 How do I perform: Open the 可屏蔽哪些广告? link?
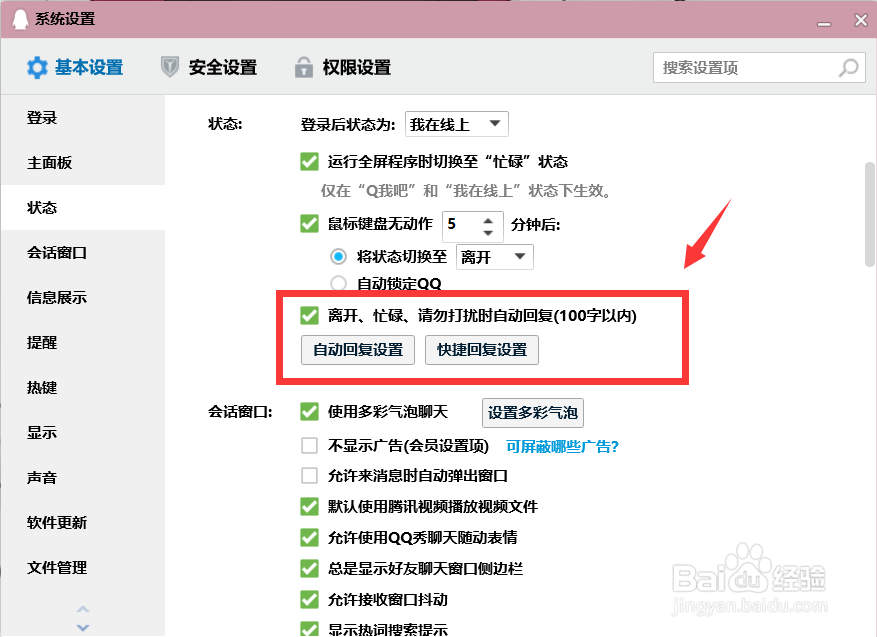click(561, 445)
